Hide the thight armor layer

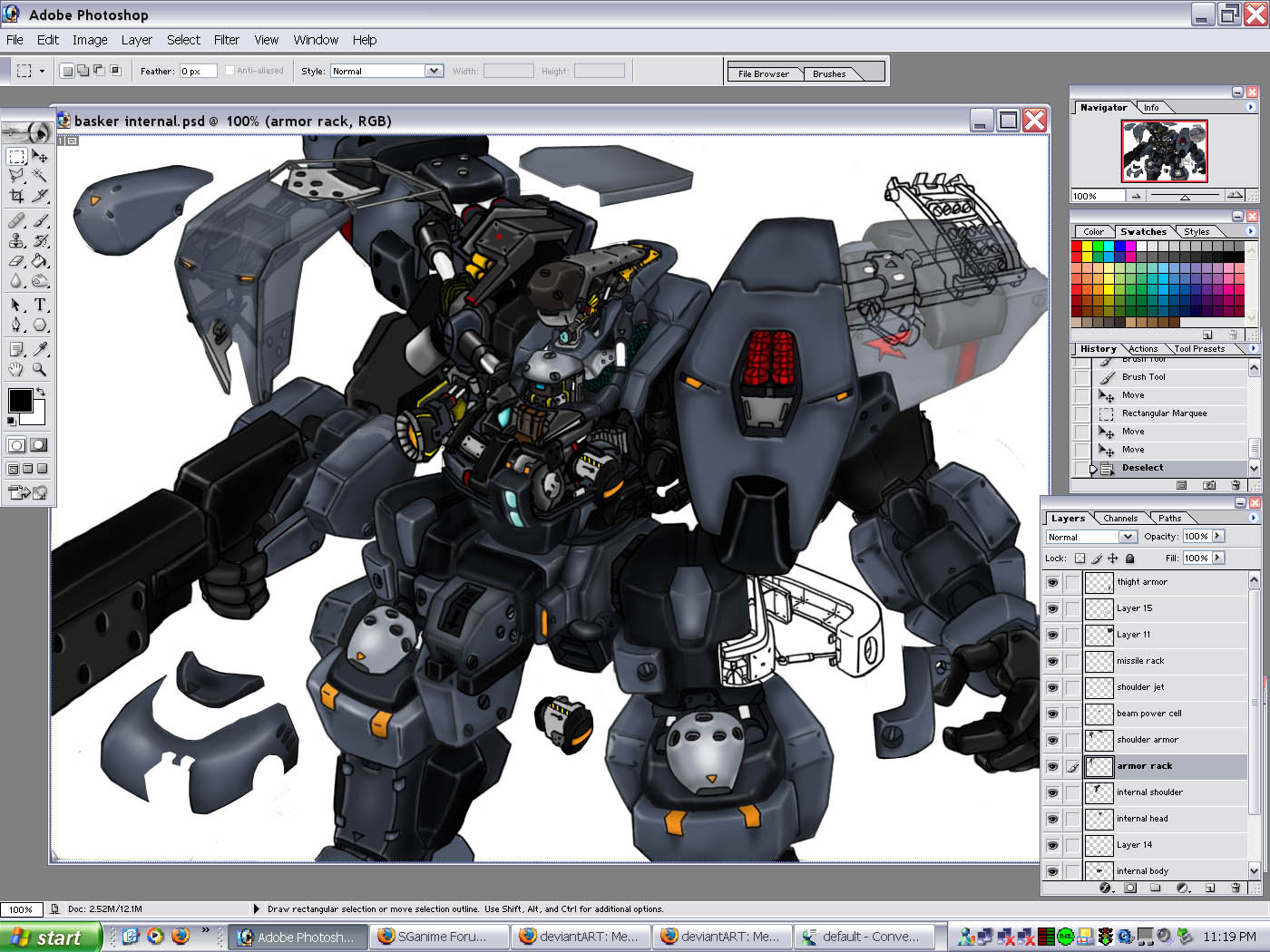tap(1052, 582)
